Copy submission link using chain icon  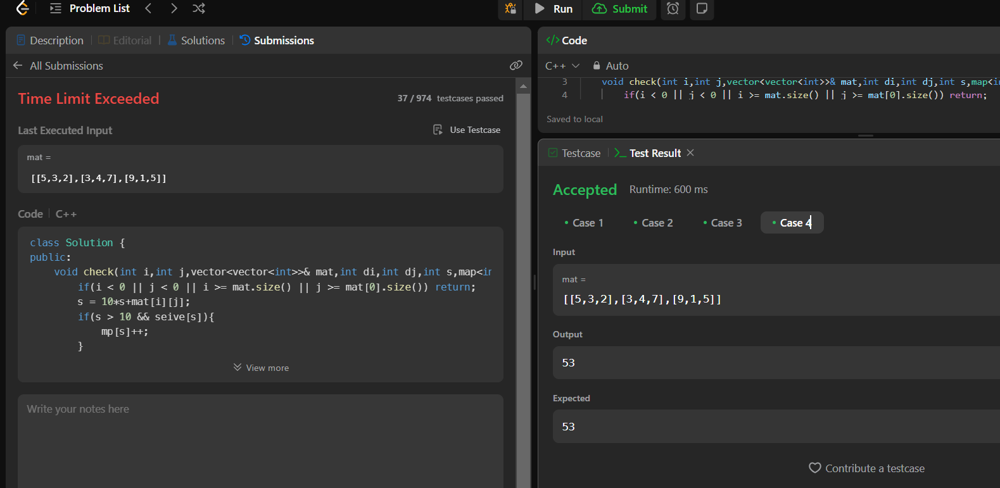(x=516, y=66)
